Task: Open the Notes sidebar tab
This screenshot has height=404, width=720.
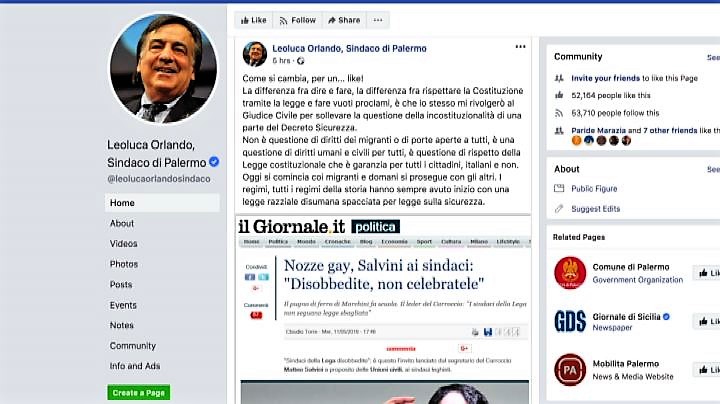Action: [122, 325]
